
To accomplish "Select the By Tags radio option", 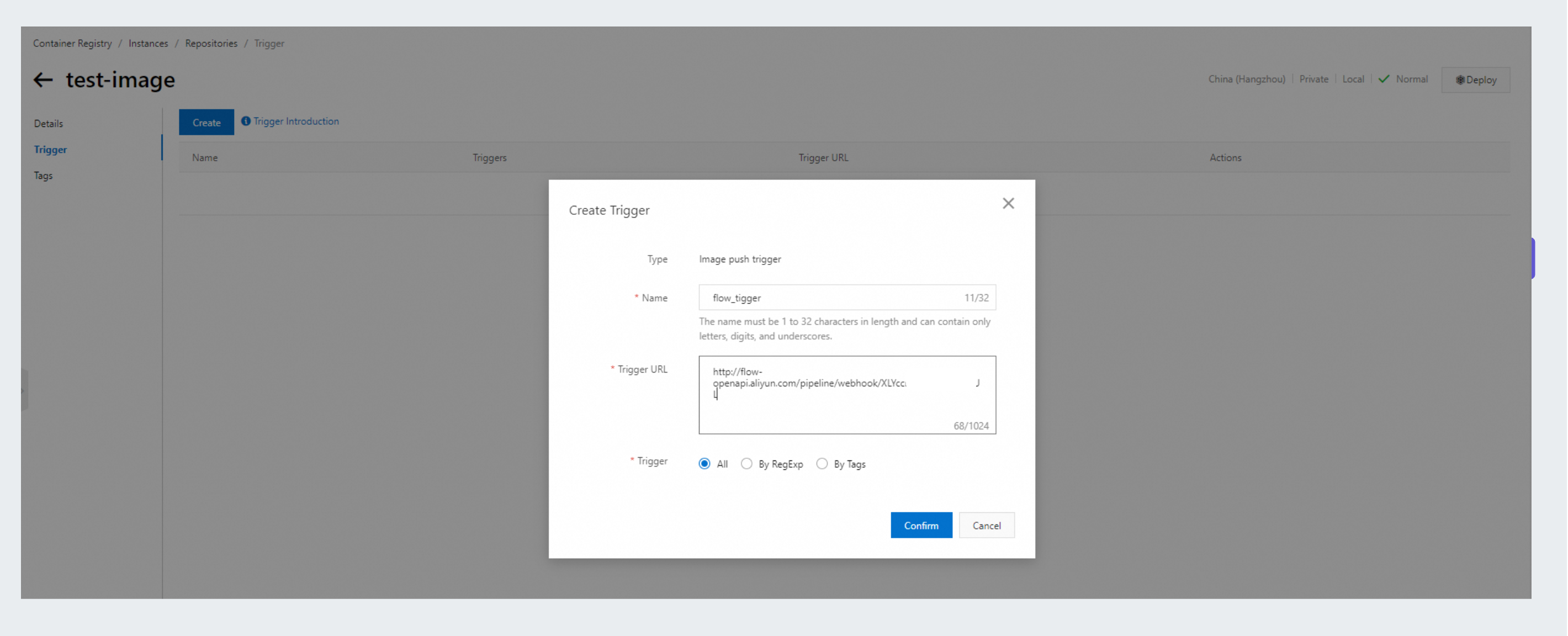I will point(822,464).
